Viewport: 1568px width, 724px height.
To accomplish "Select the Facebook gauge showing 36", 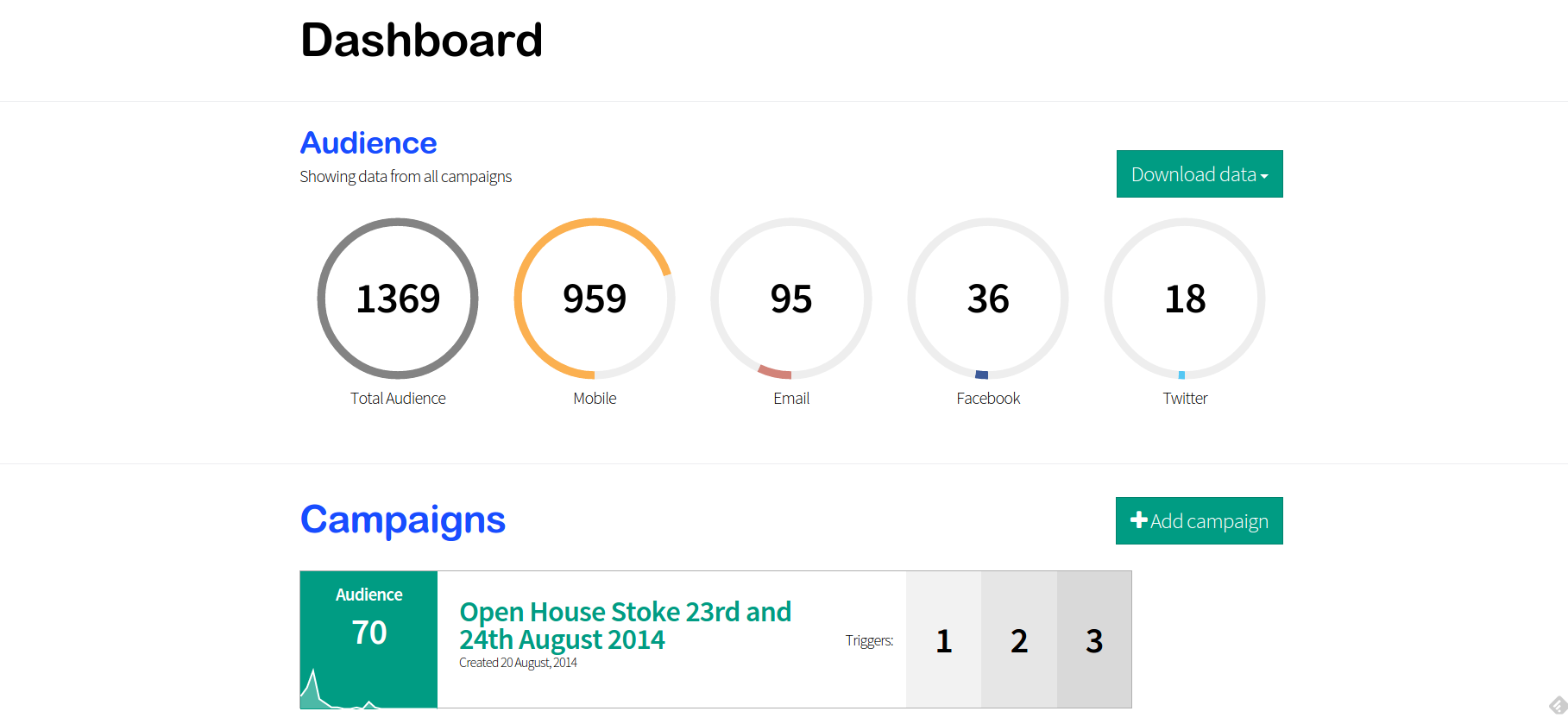I will 988,299.
